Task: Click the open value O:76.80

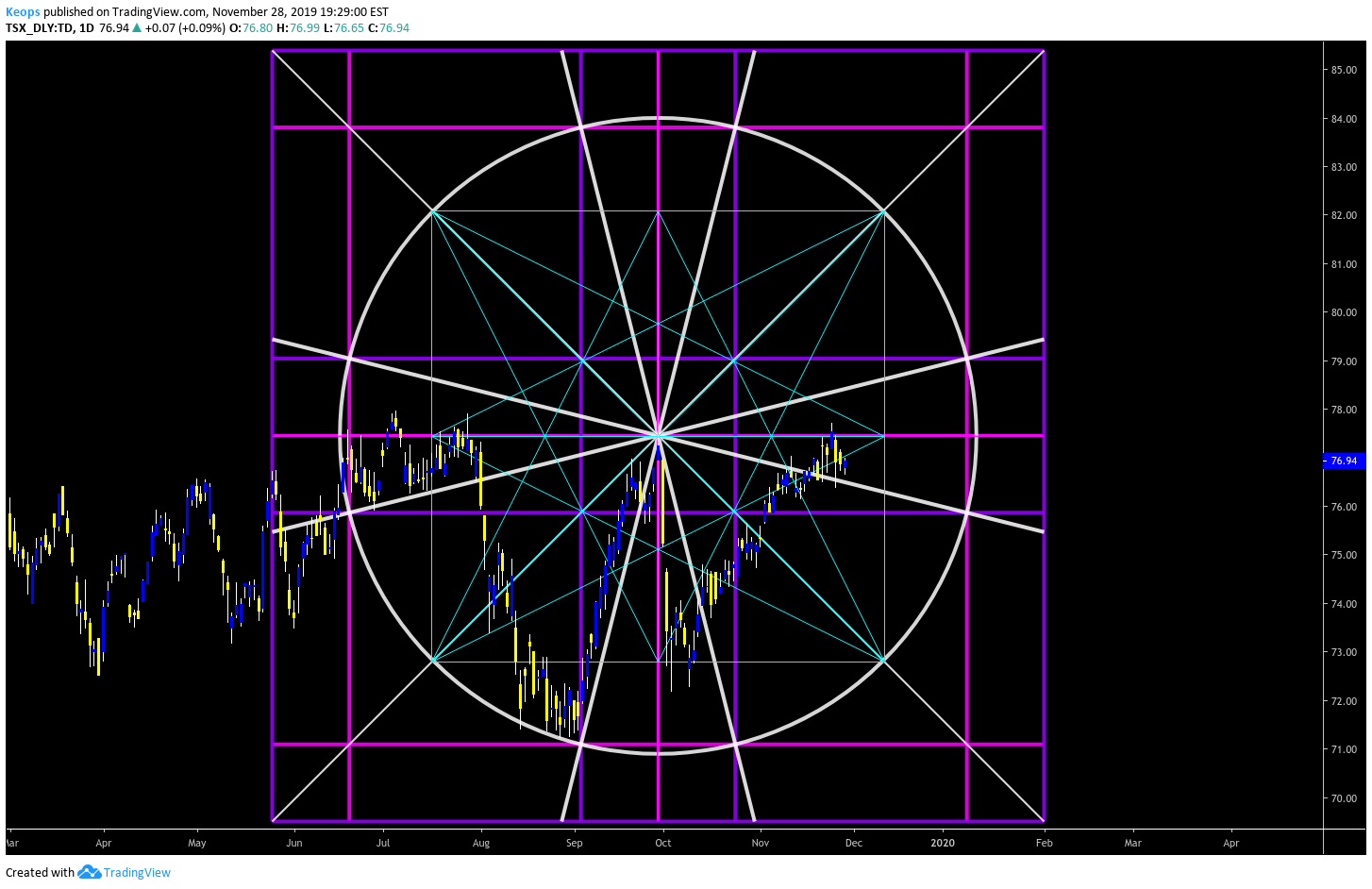Action: (251, 28)
